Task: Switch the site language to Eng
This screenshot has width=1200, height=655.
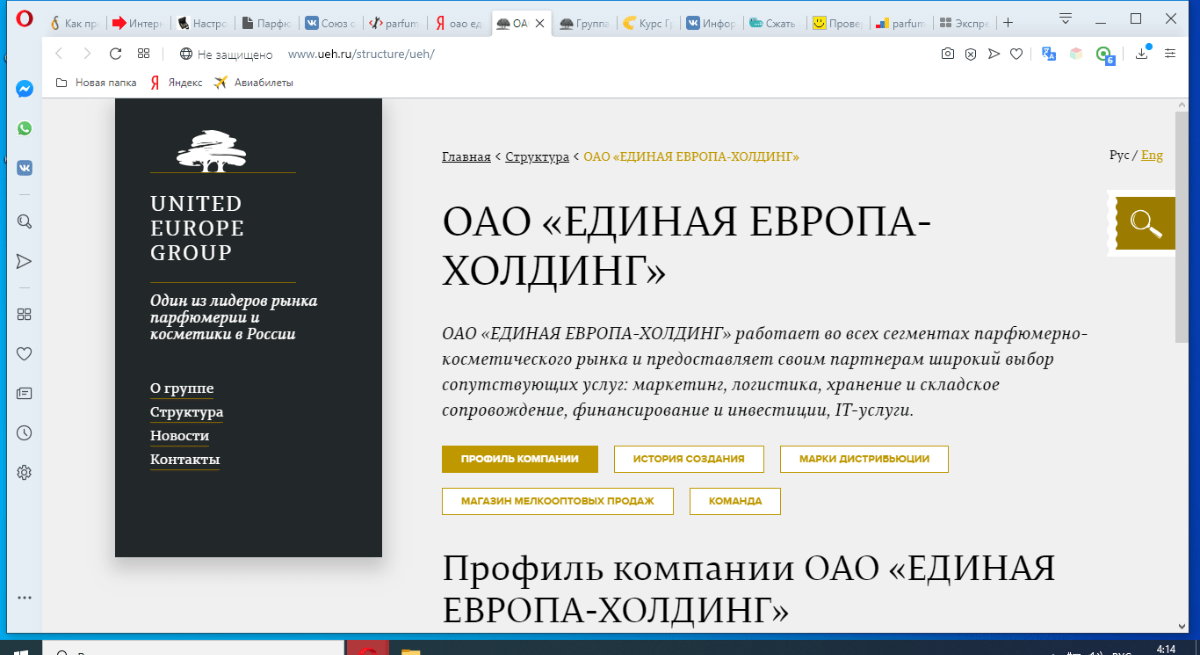Action: tap(1152, 155)
